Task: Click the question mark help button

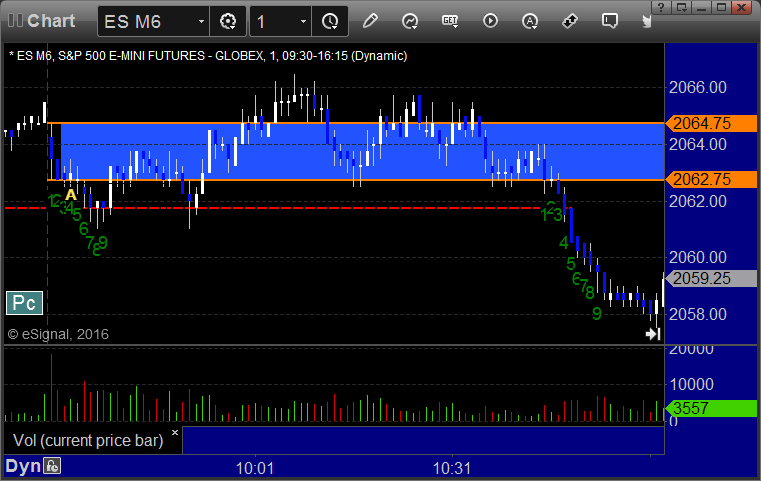Action: click(661, 7)
